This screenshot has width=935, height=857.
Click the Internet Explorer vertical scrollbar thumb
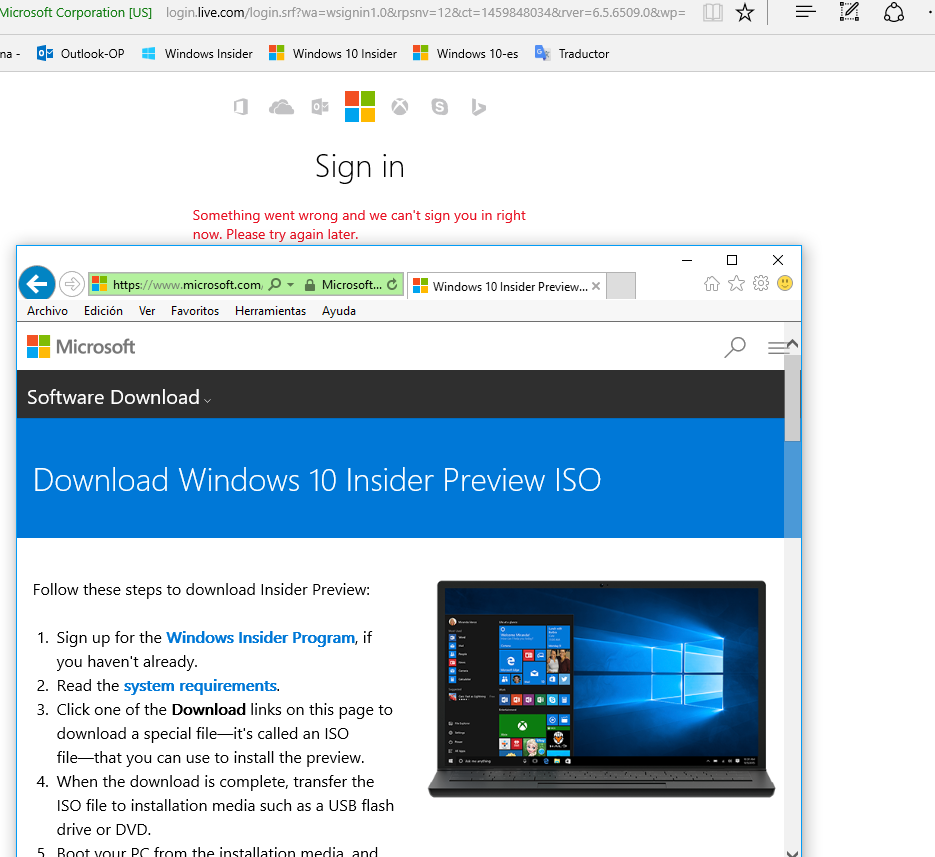792,398
